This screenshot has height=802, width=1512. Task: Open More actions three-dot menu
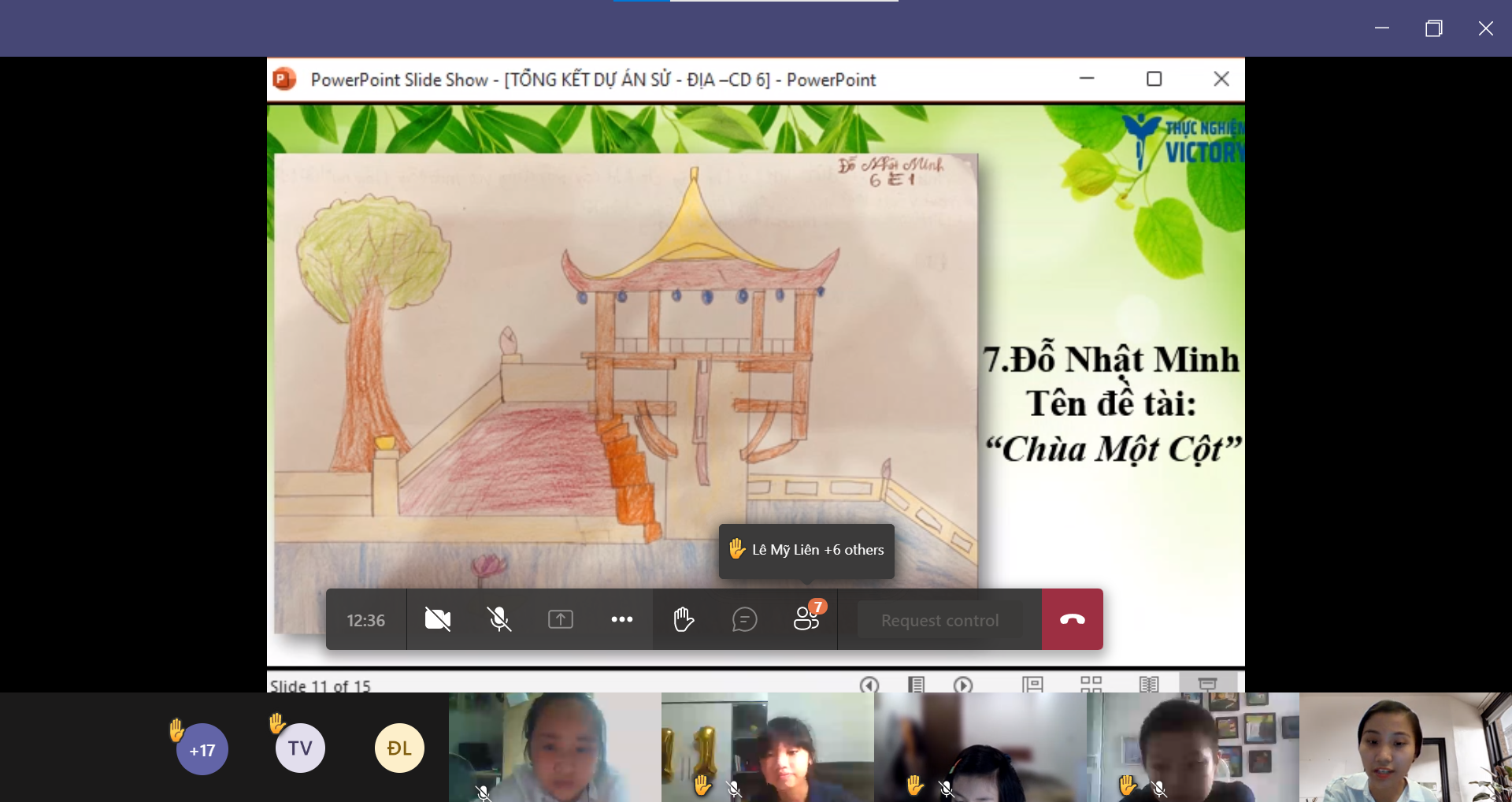(622, 620)
